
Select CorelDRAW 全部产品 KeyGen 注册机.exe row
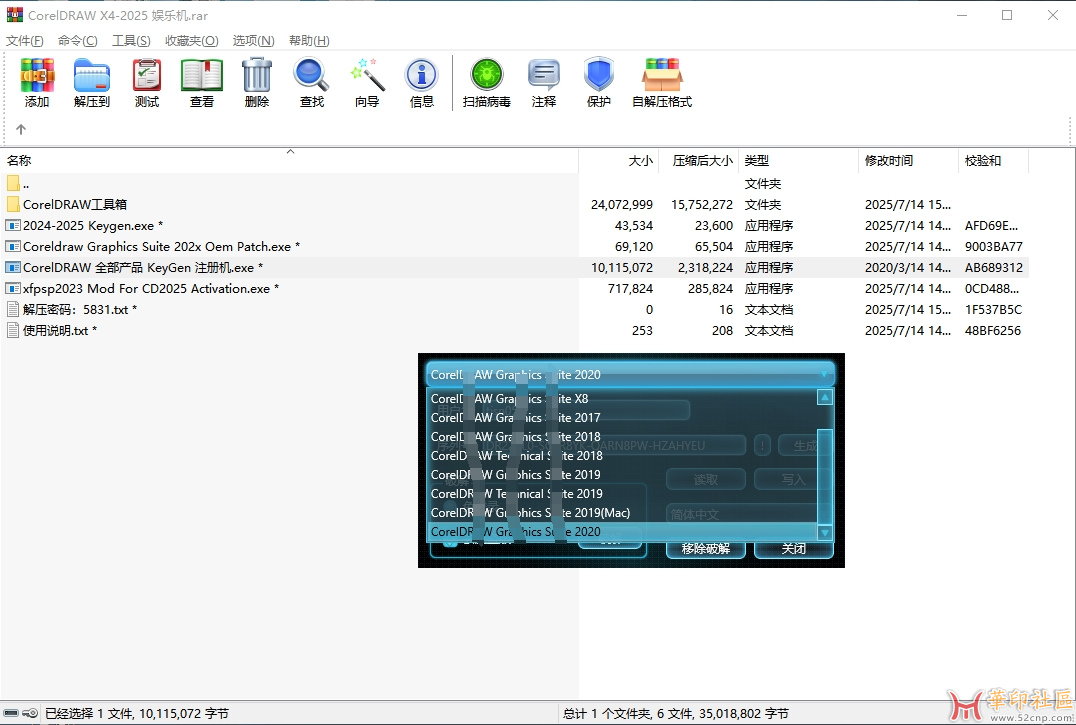515,268
